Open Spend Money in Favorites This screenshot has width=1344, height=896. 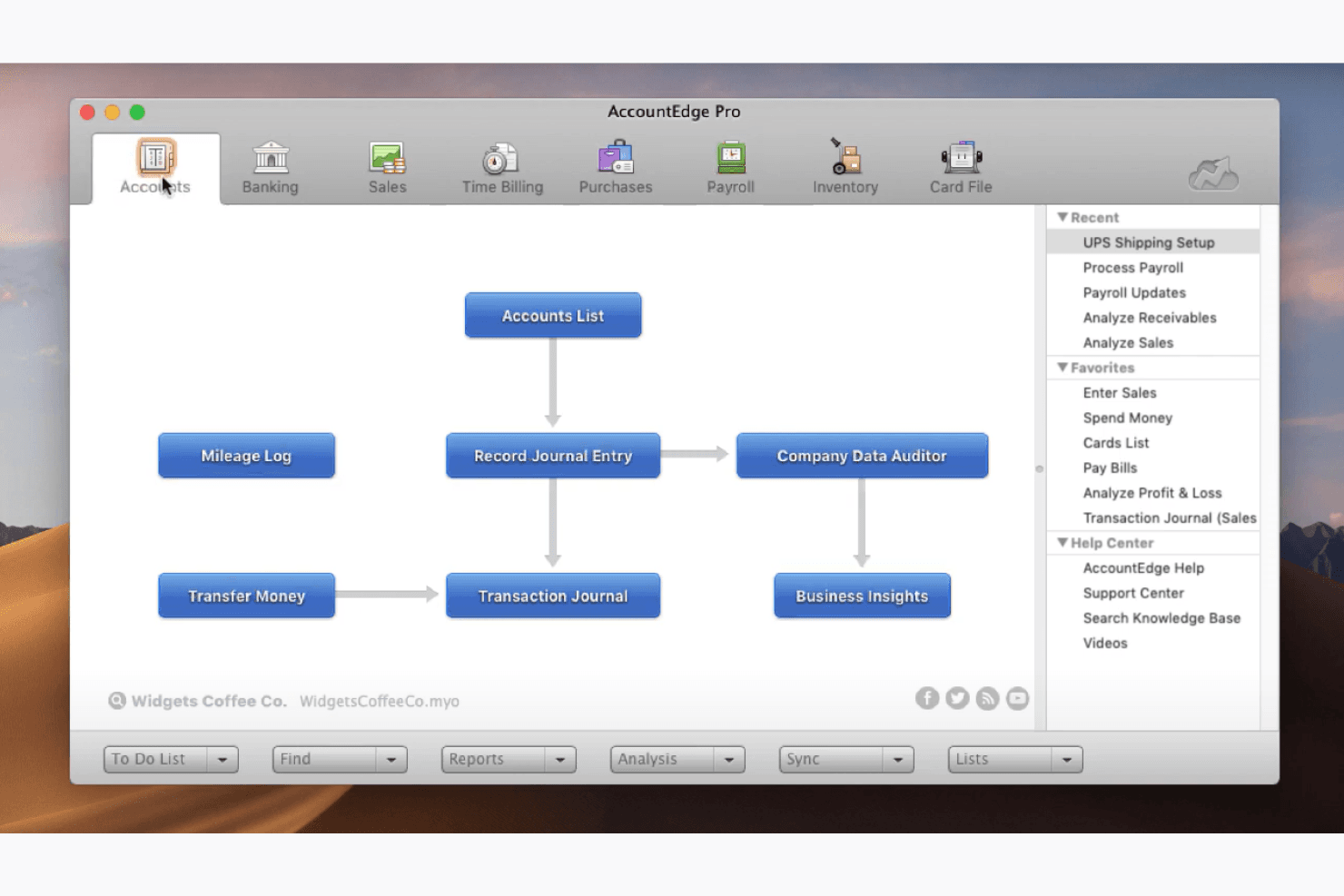1127,418
